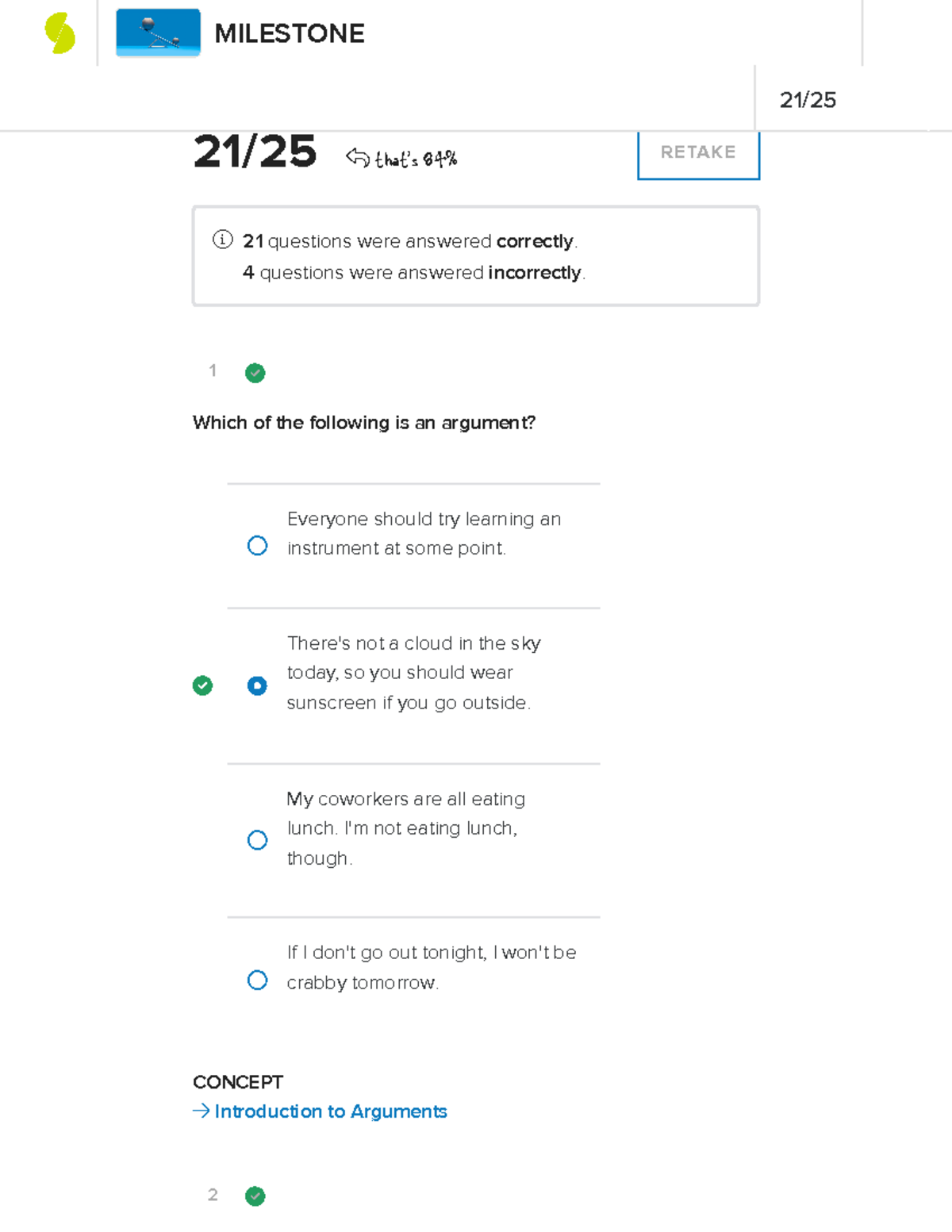This screenshot has width=952, height=1232.
Task: Select "If I don't go out tonight" option
Action: [x=257, y=980]
